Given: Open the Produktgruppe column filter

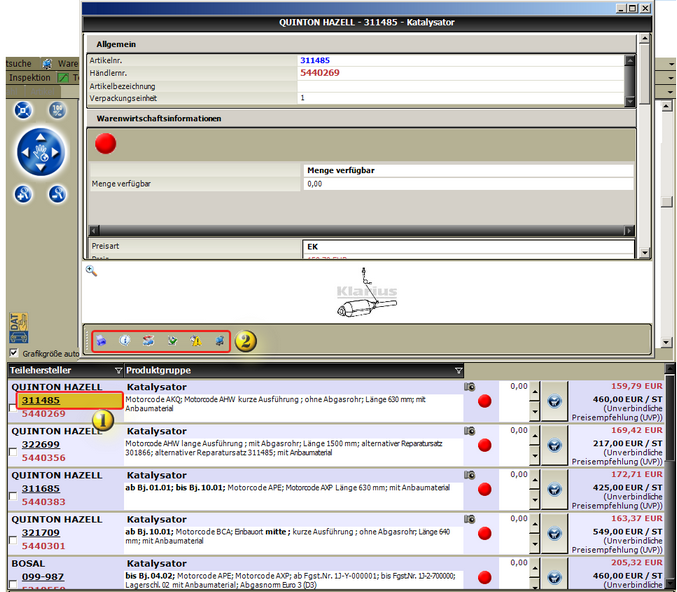Looking at the screenshot, I should coord(459,370).
